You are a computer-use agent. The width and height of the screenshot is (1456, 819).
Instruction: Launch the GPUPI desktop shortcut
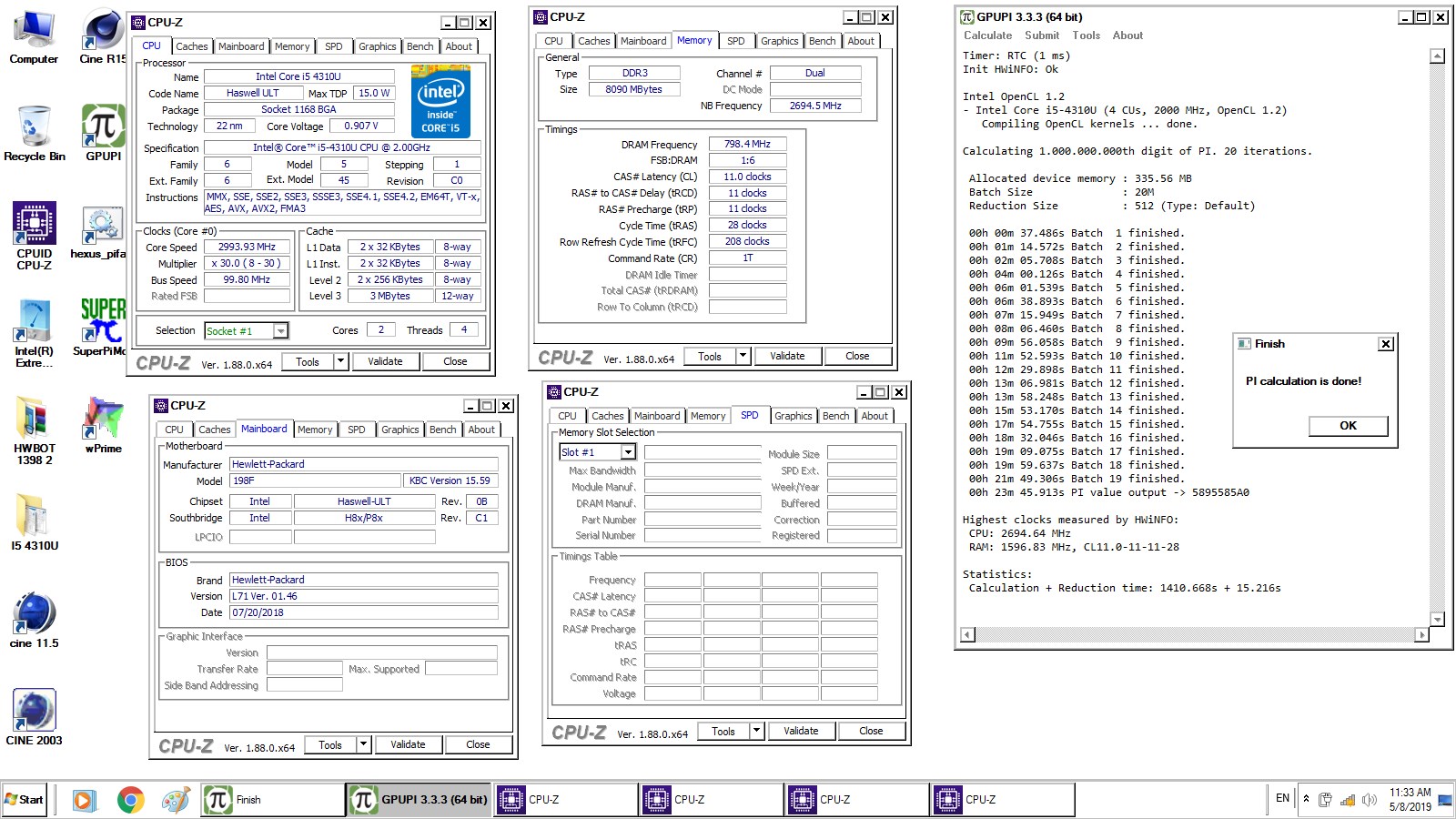point(103,134)
